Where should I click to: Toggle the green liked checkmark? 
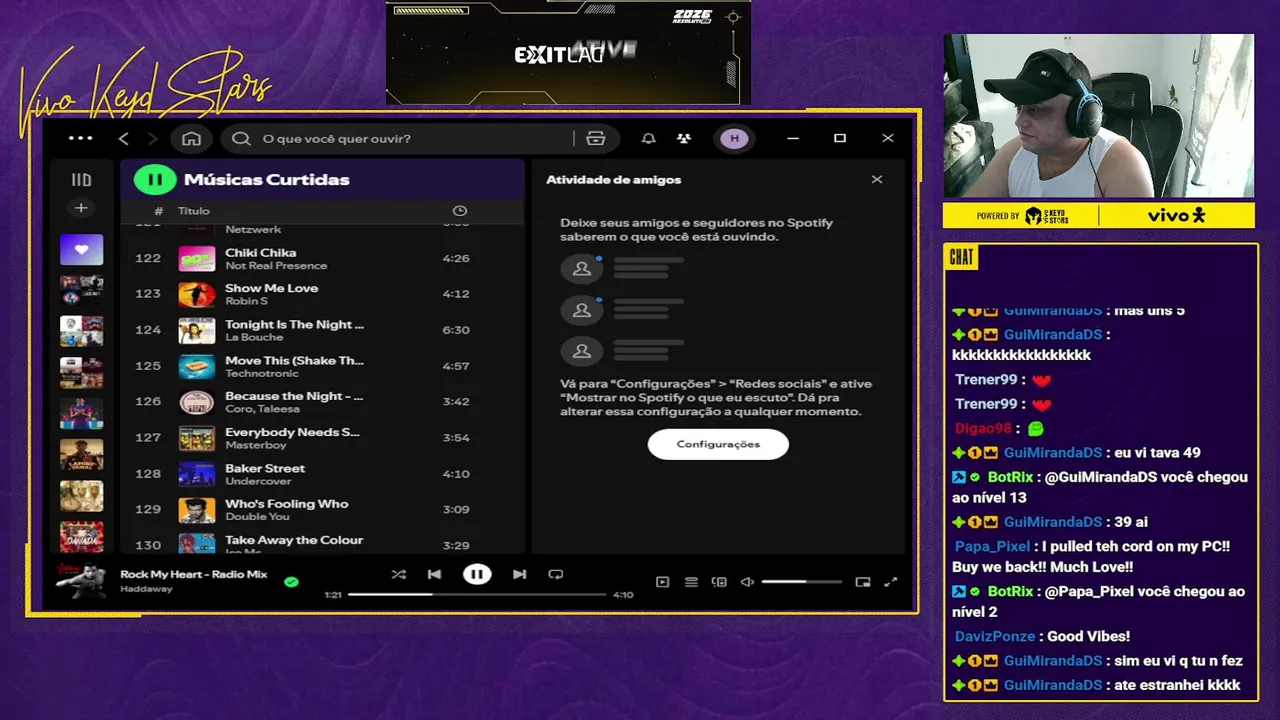pyautogui.click(x=291, y=581)
